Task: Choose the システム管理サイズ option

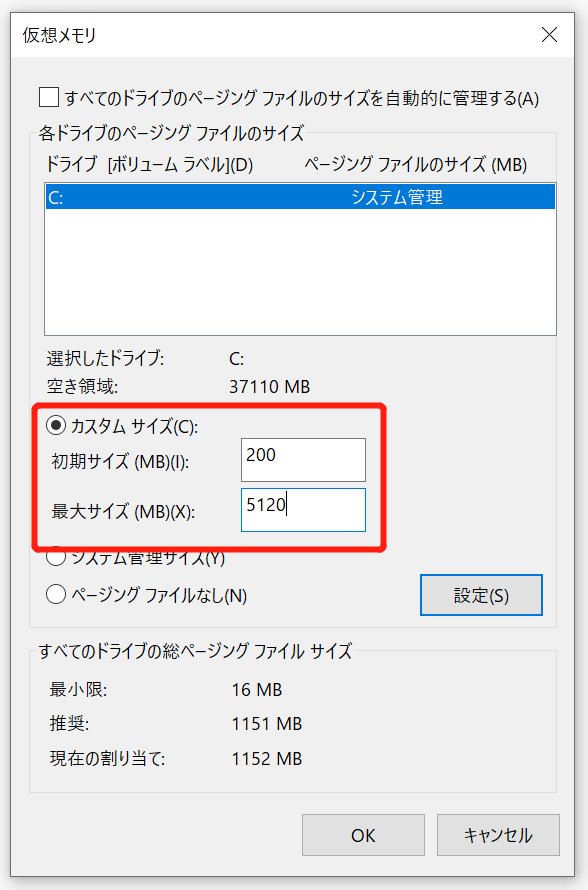Action: [57, 557]
